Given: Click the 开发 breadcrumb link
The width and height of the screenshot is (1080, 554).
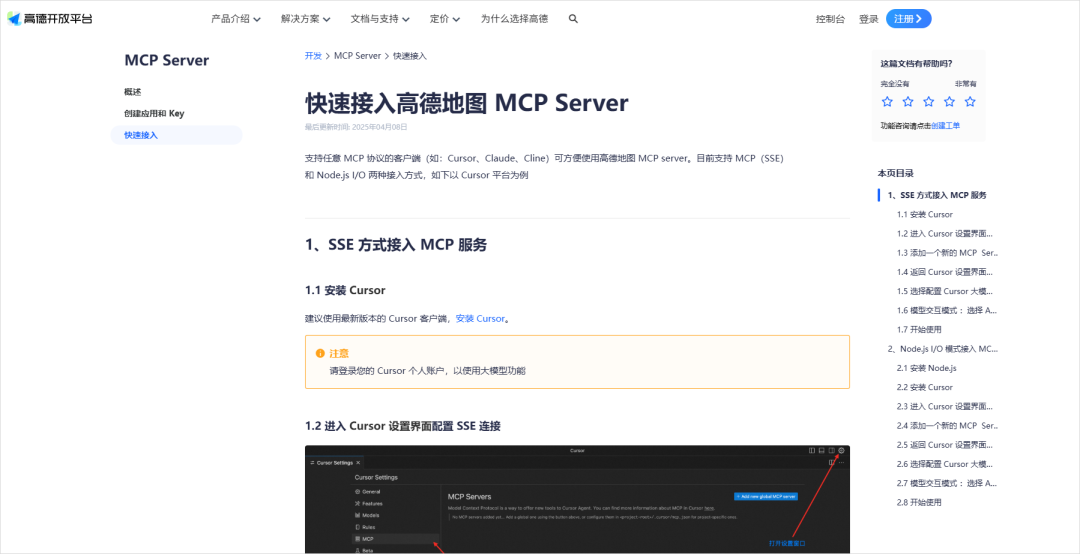Looking at the screenshot, I should [313, 56].
